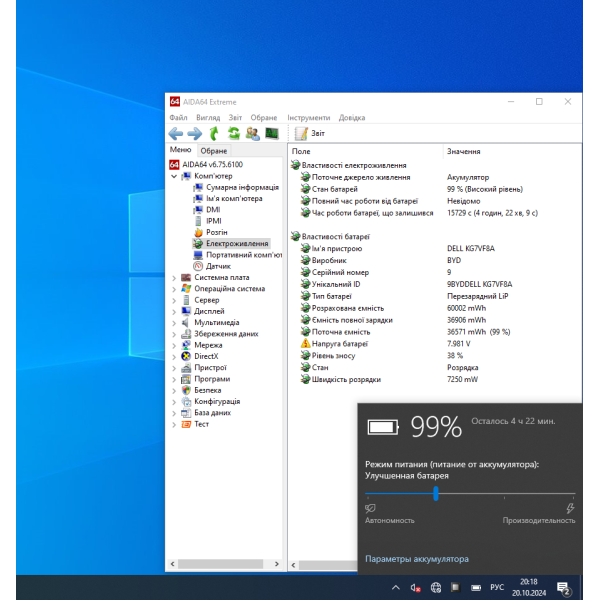Image resolution: width=600 pixels, height=600 pixels.
Task: Open the Інструменти menu
Action: [308, 117]
